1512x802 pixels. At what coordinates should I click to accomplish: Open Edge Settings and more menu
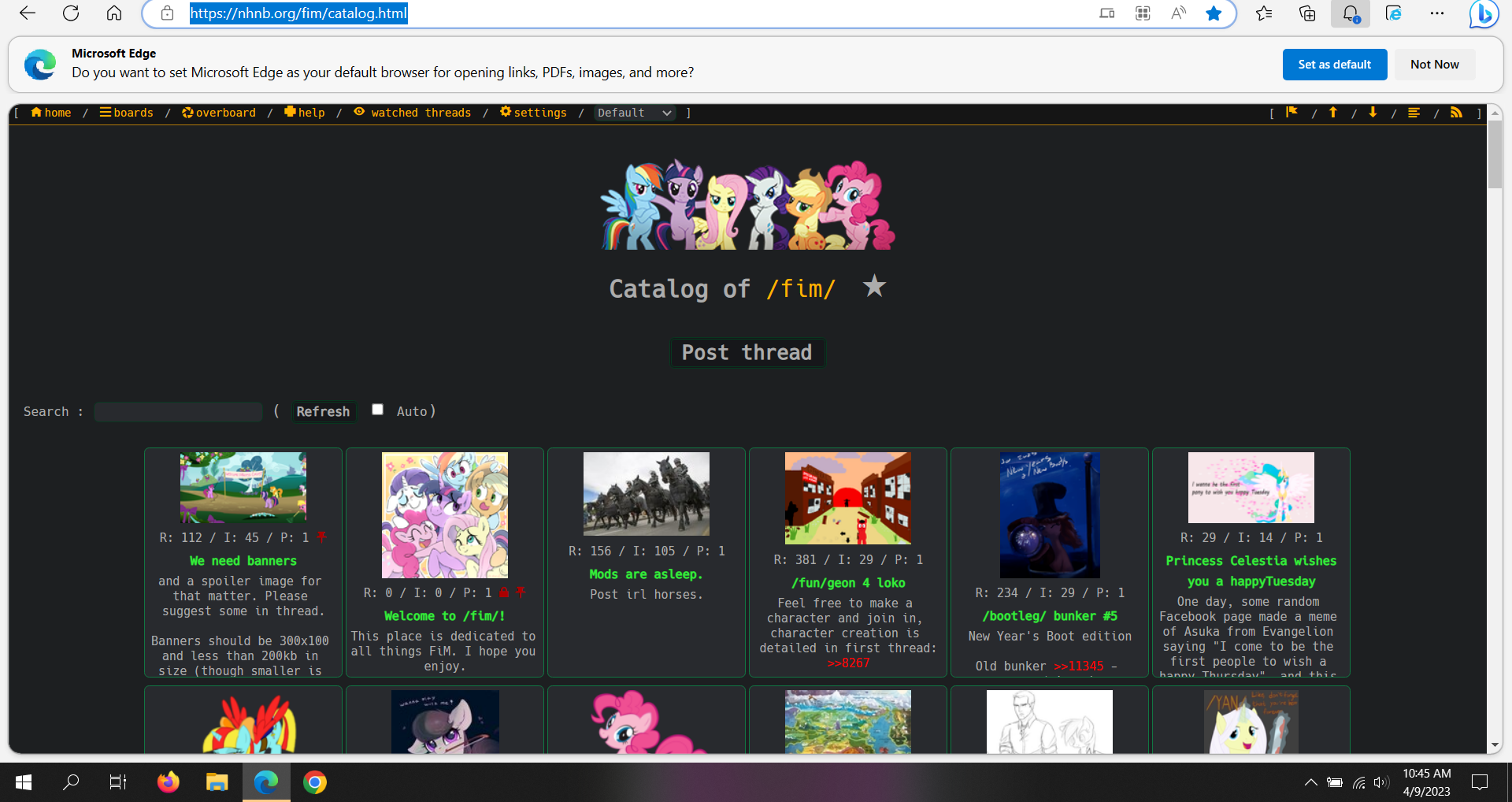click(1437, 13)
